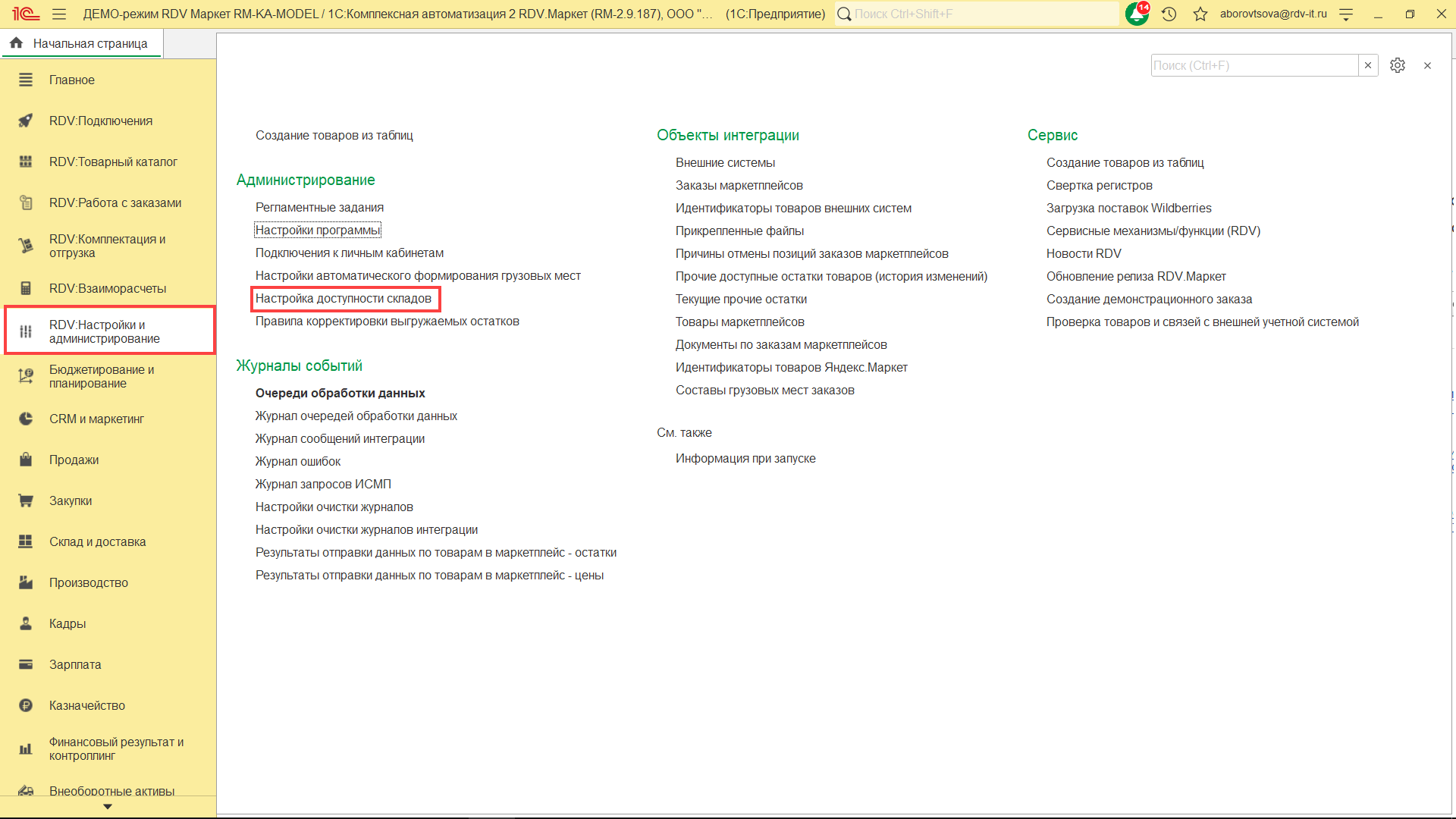Close the functions menu panel with X
This screenshot has width=1456, height=819.
1427,65
